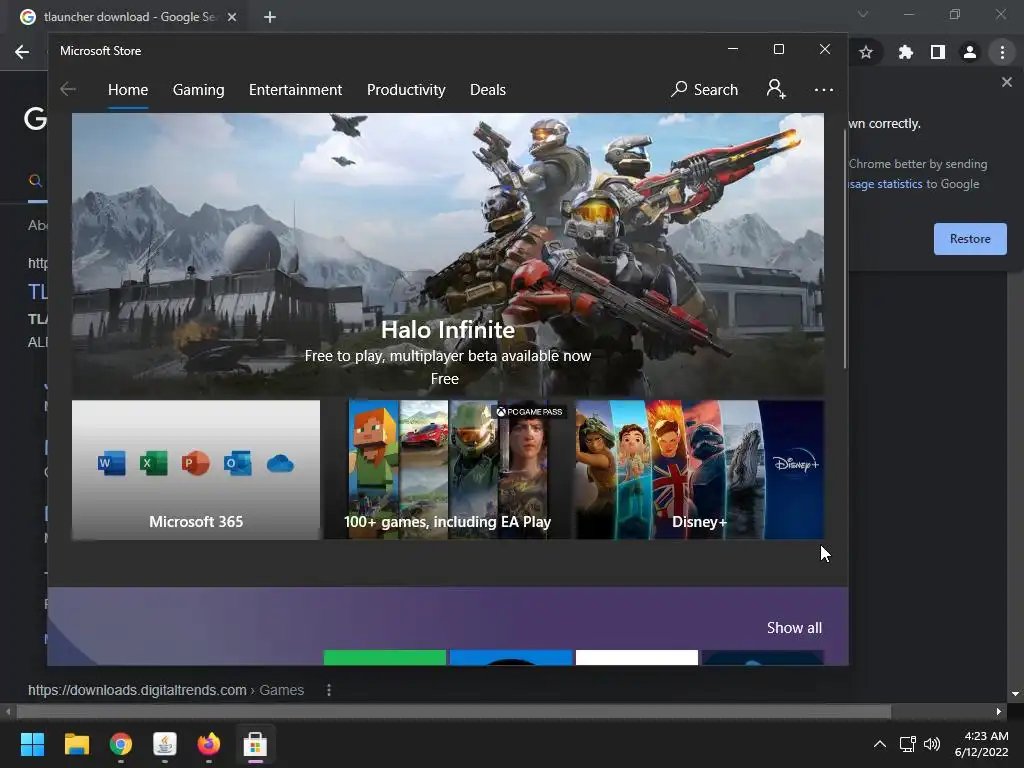
Task: Click the sign-in account icon in Store
Action: pyautogui.click(x=776, y=89)
